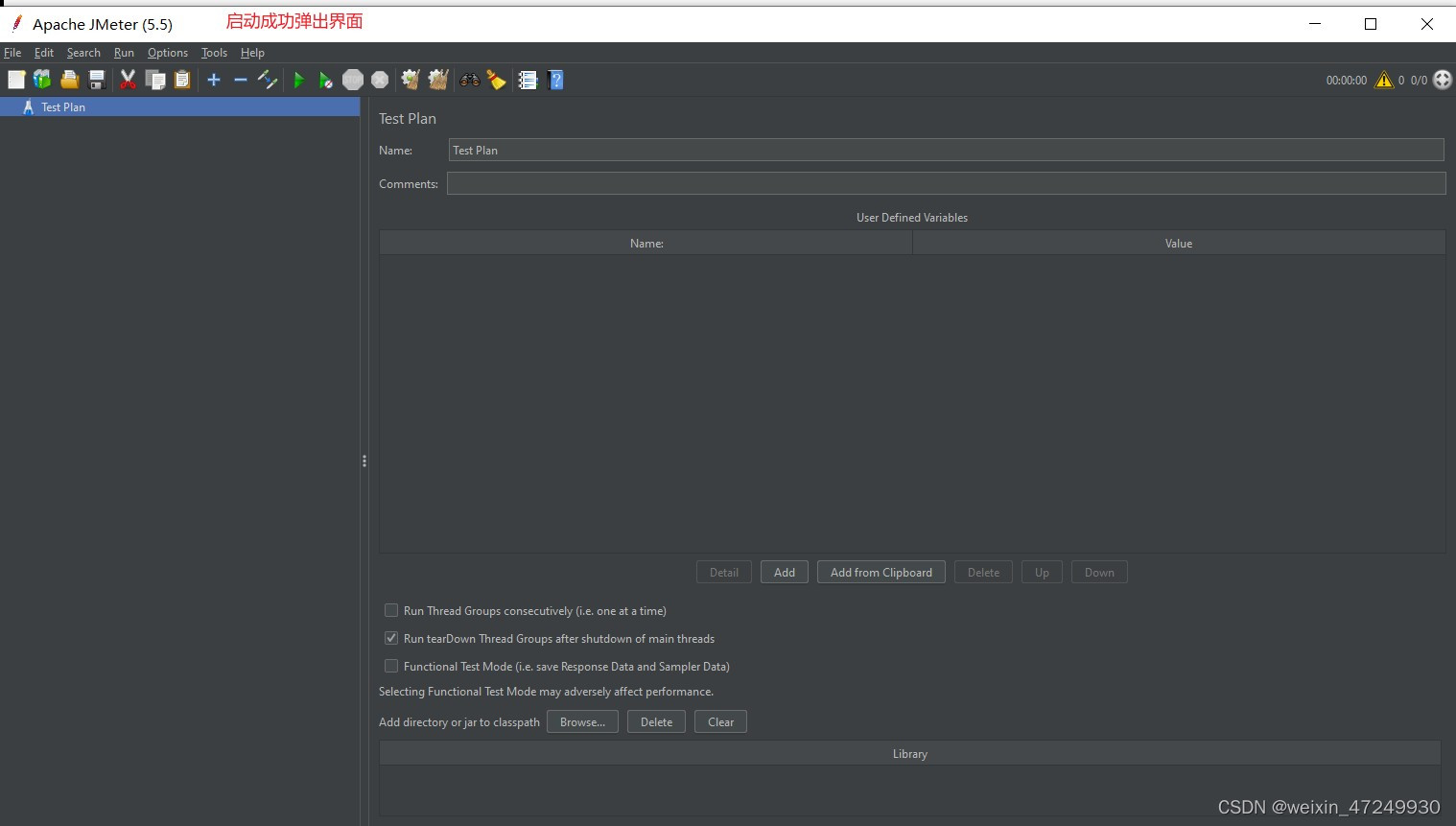1456x826 pixels.
Task: Enable Run Thread Groups consecutively checkbox
Action: click(x=391, y=610)
